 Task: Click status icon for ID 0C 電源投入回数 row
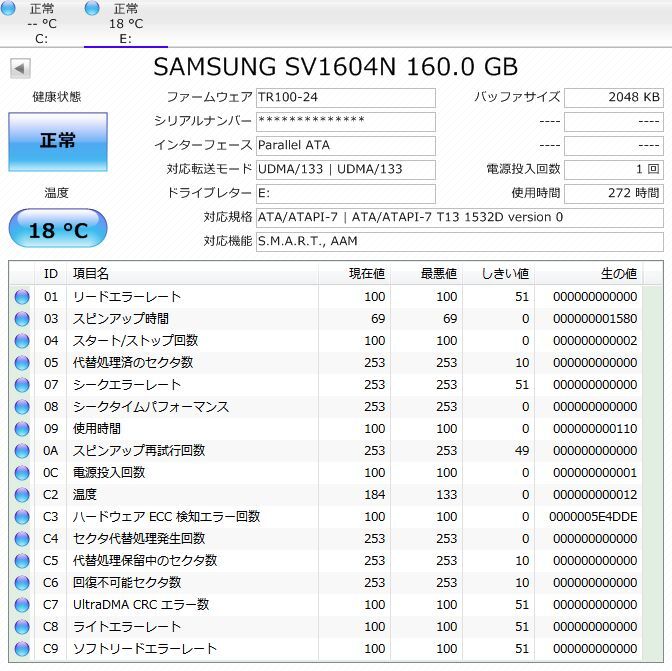22,473
